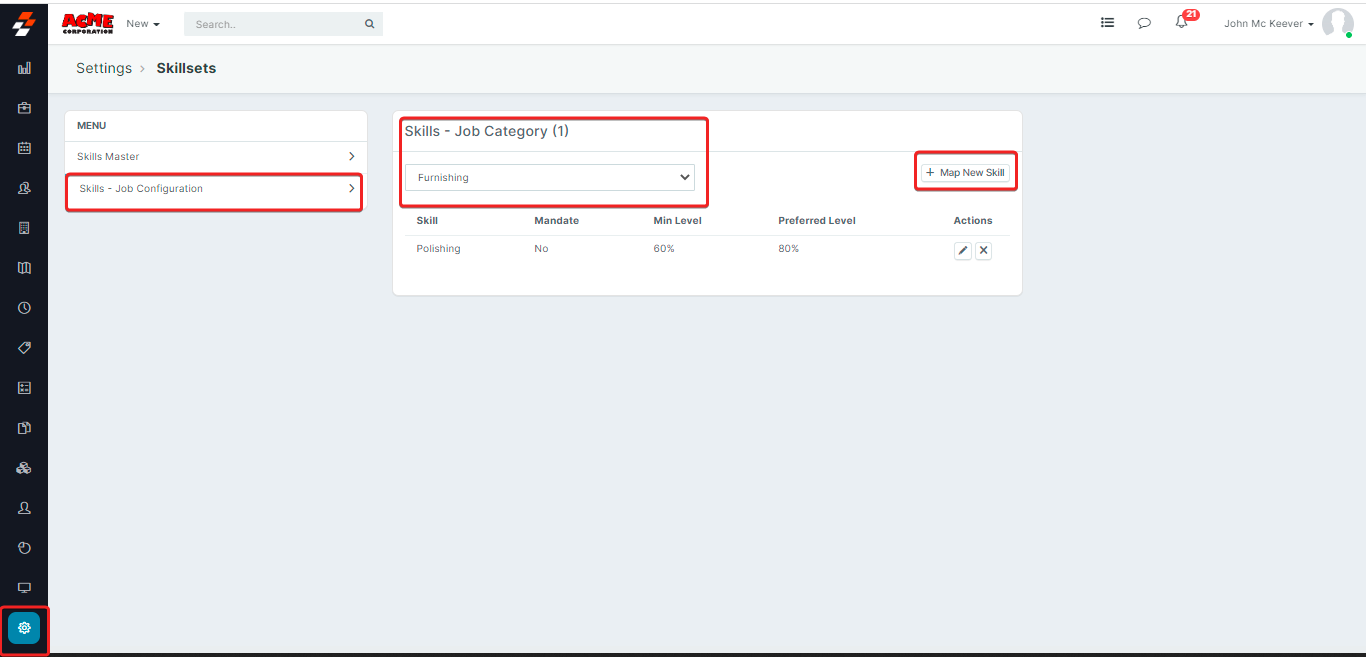Click the Min Level column header
This screenshot has height=657, width=1366.
pos(677,221)
